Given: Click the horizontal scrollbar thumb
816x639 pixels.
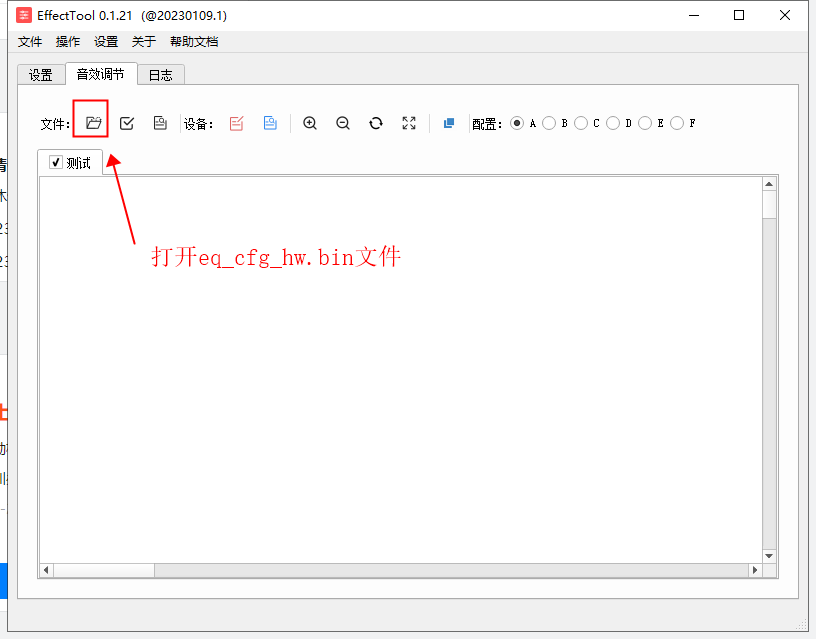Looking at the screenshot, I should point(104,570).
